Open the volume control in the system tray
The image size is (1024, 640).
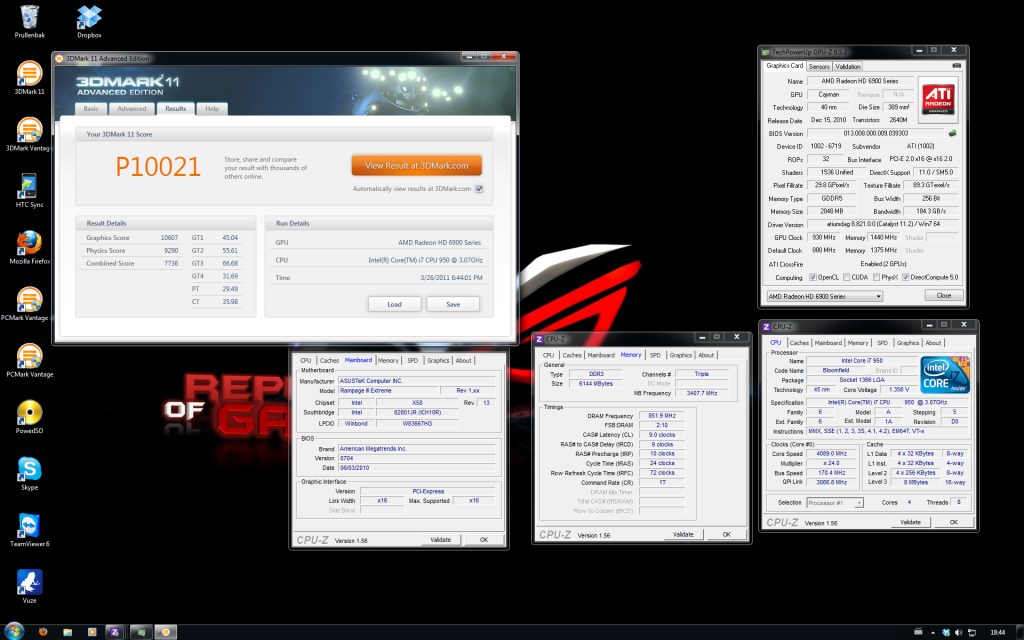[958, 632]
